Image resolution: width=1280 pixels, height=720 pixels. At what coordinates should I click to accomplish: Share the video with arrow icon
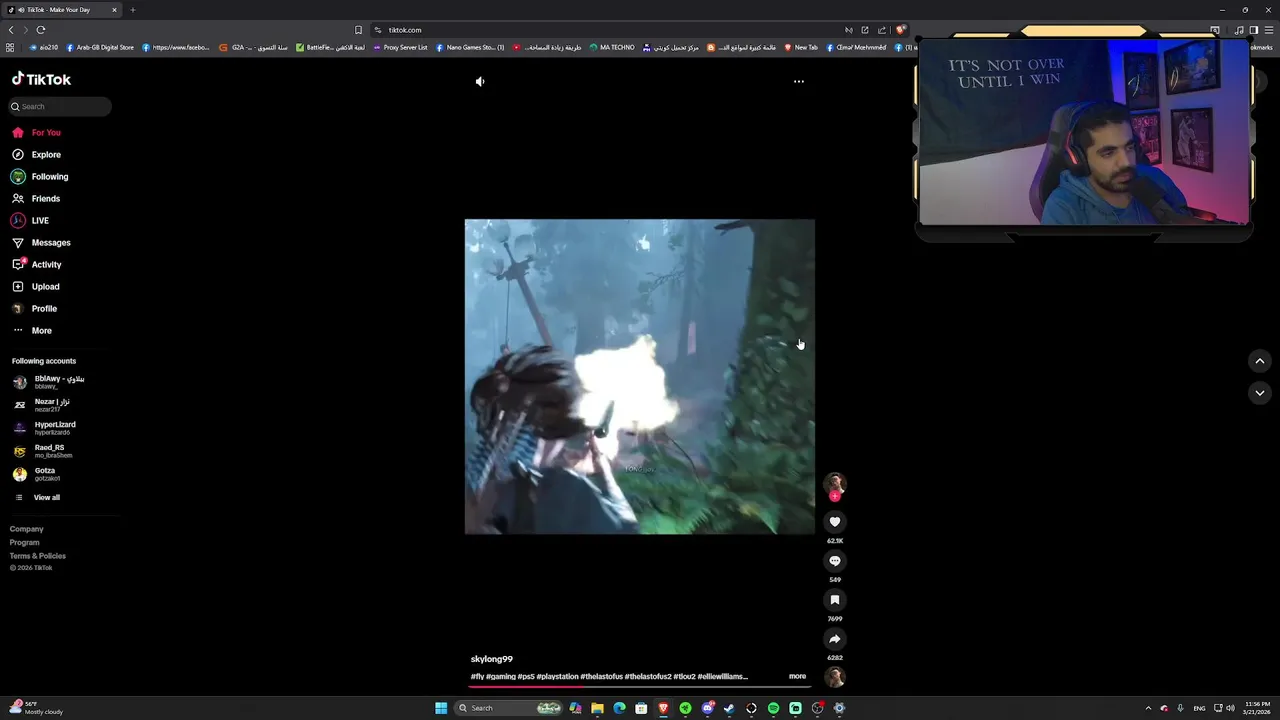(x=835, y=639)
